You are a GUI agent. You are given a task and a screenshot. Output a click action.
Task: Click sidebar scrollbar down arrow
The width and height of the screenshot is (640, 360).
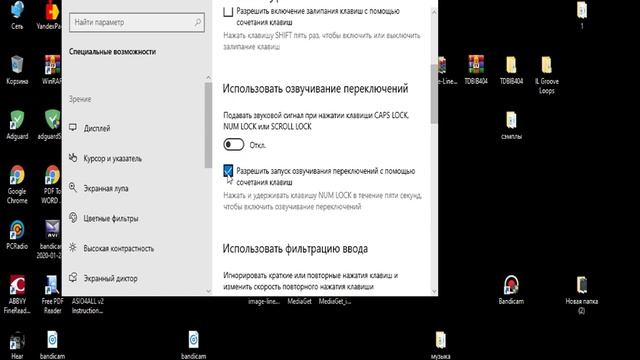(209, 291)
